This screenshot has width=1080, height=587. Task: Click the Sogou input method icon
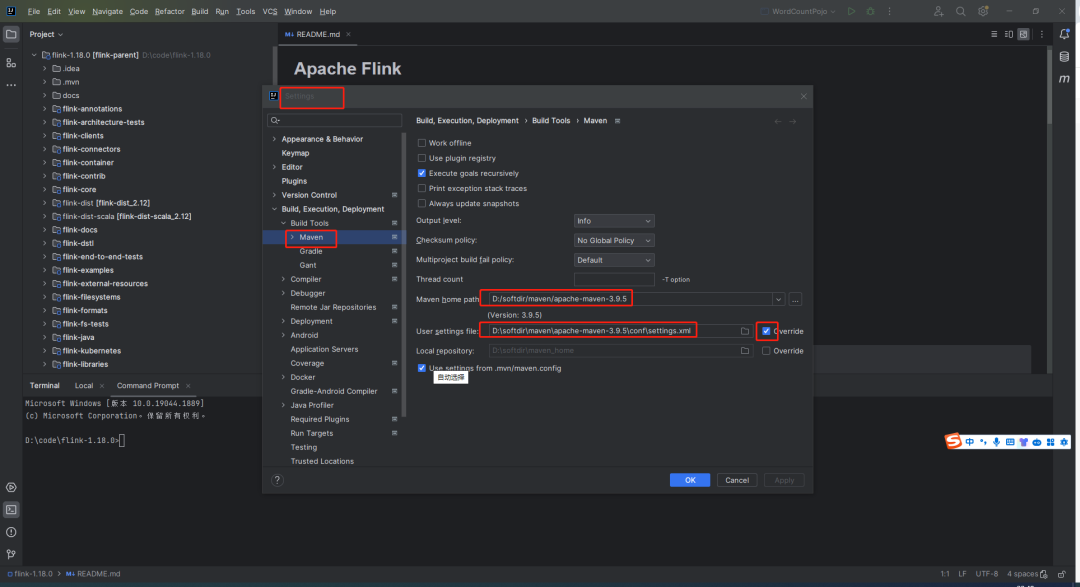[953, 442]
